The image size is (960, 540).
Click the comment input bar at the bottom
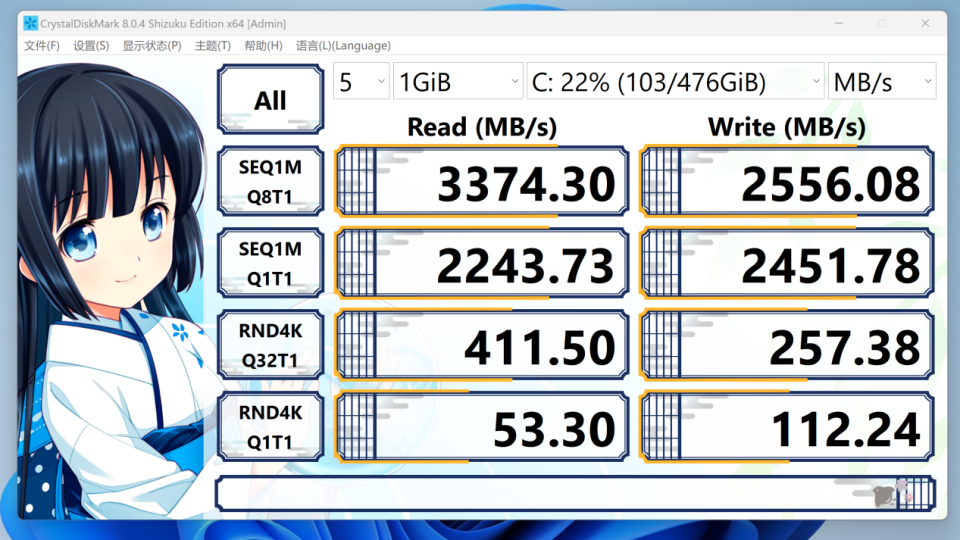coord(575,493)
